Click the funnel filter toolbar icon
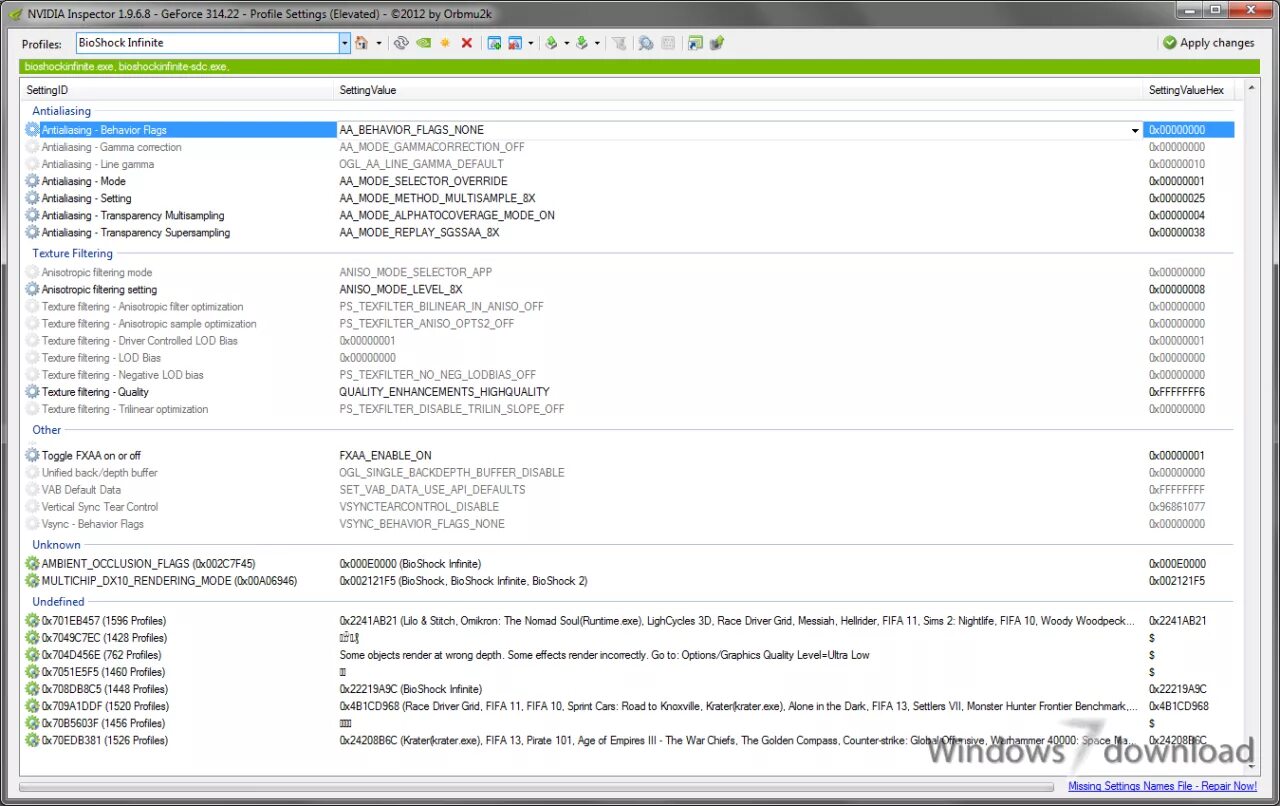This screenshot has width=1280, height=806. point(619,43)
